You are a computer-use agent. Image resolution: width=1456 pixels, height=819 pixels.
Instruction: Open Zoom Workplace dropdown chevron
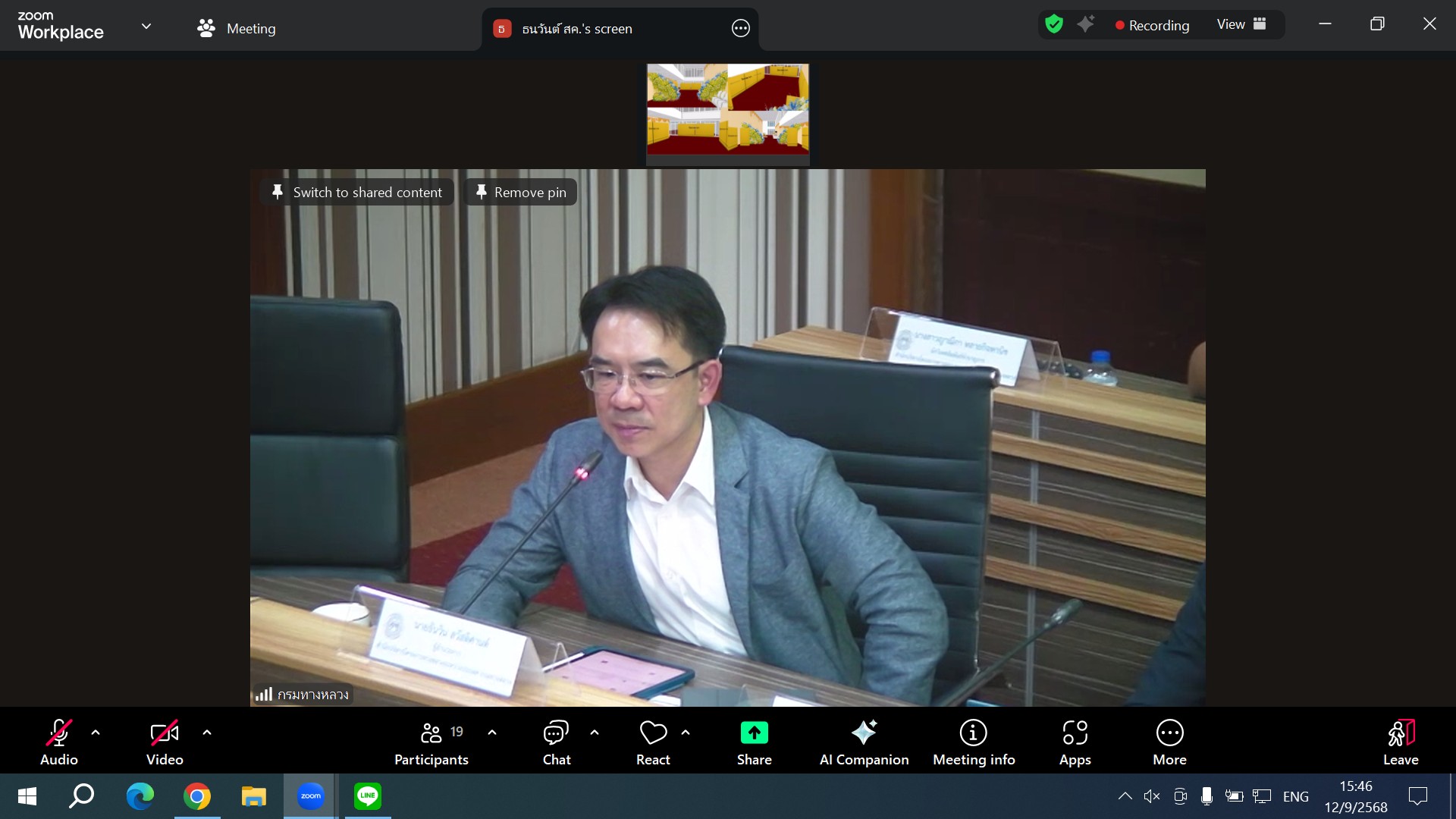tap(146, 27)
